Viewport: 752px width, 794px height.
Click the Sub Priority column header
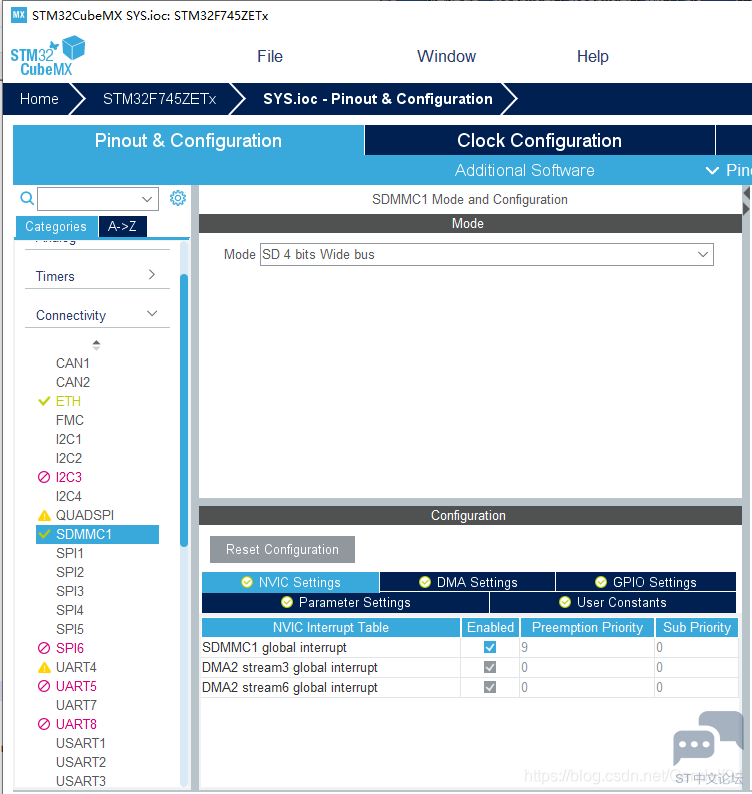pos(697,627)
